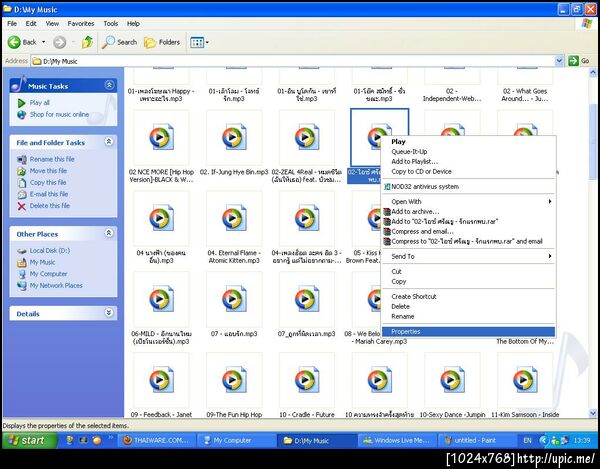Expand the Details panel
The height and width of the screenshot is (469, 600).
click(109, 313)
